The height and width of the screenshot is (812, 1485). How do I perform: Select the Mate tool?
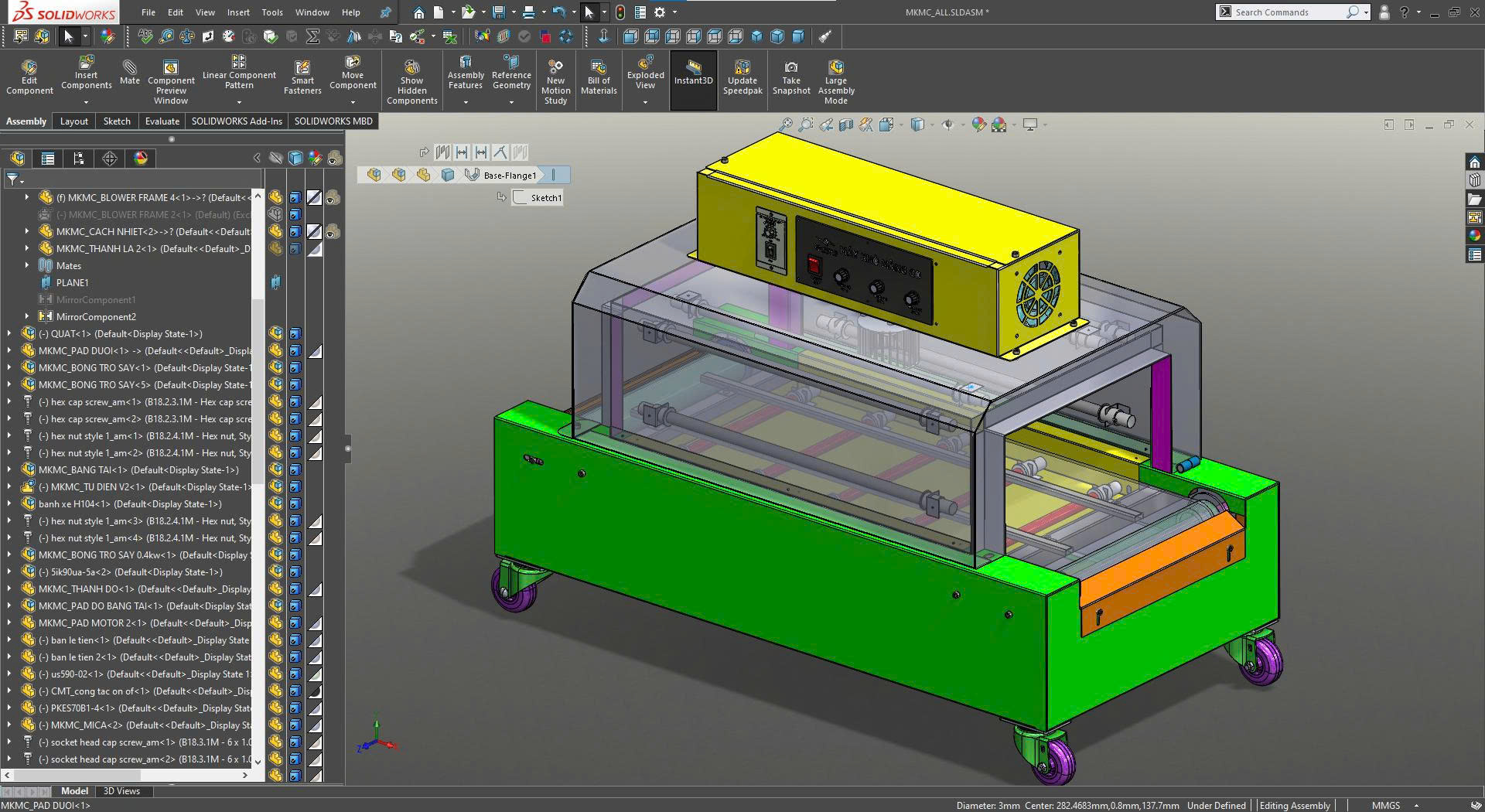tap(129, 73)
